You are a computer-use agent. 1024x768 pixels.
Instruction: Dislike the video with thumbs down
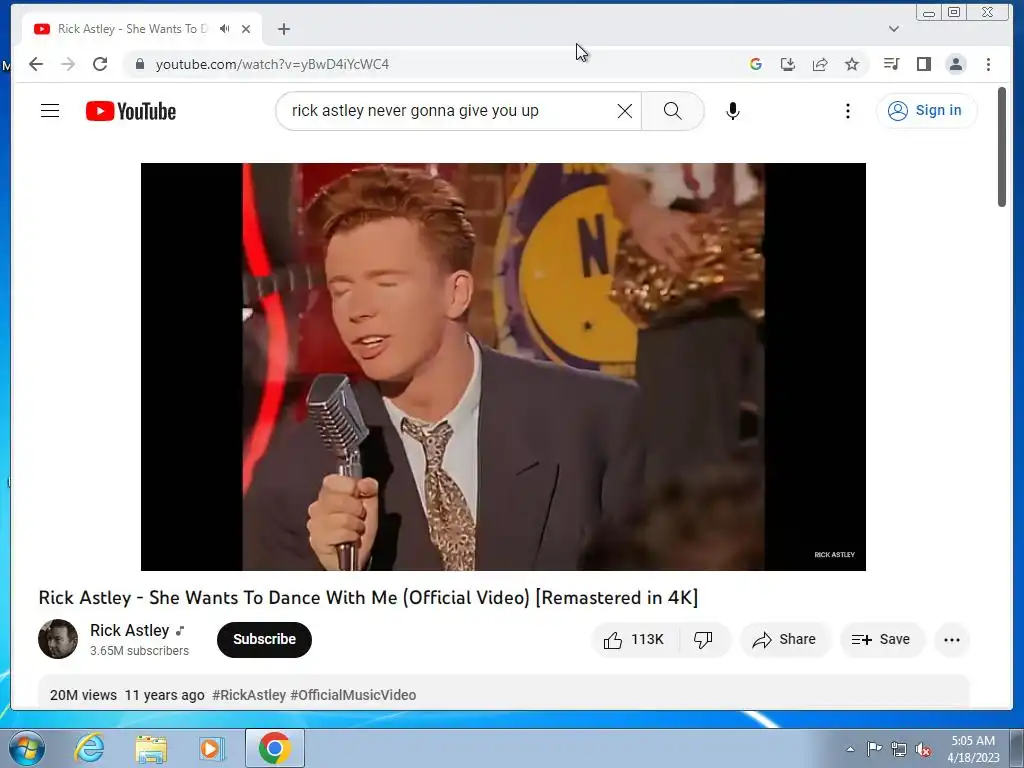(x=703, y=639)
